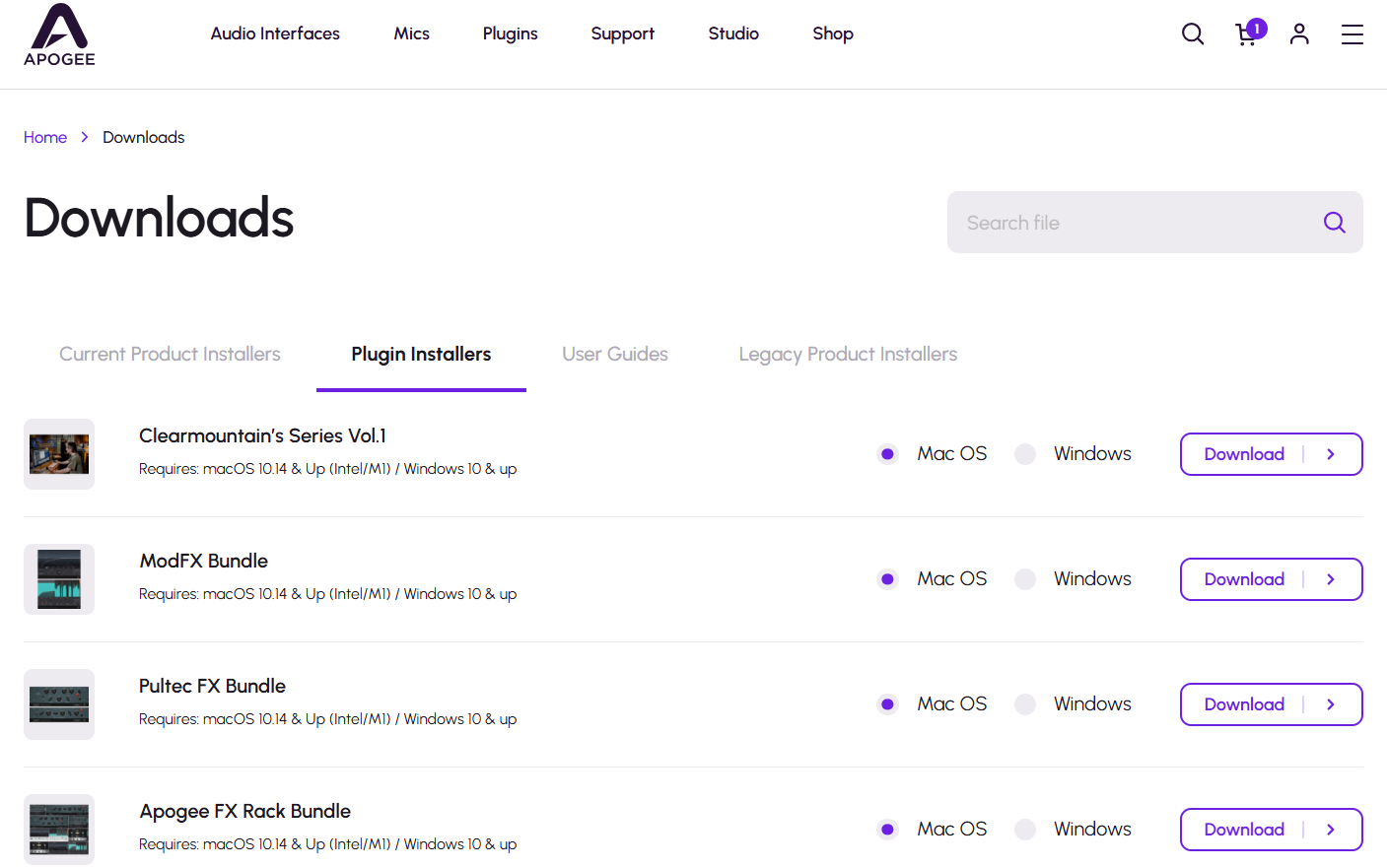Viewport: 1387px width, 868px height.
Task: Switch to User Guides tab
Action: click(x=615, y=355)
